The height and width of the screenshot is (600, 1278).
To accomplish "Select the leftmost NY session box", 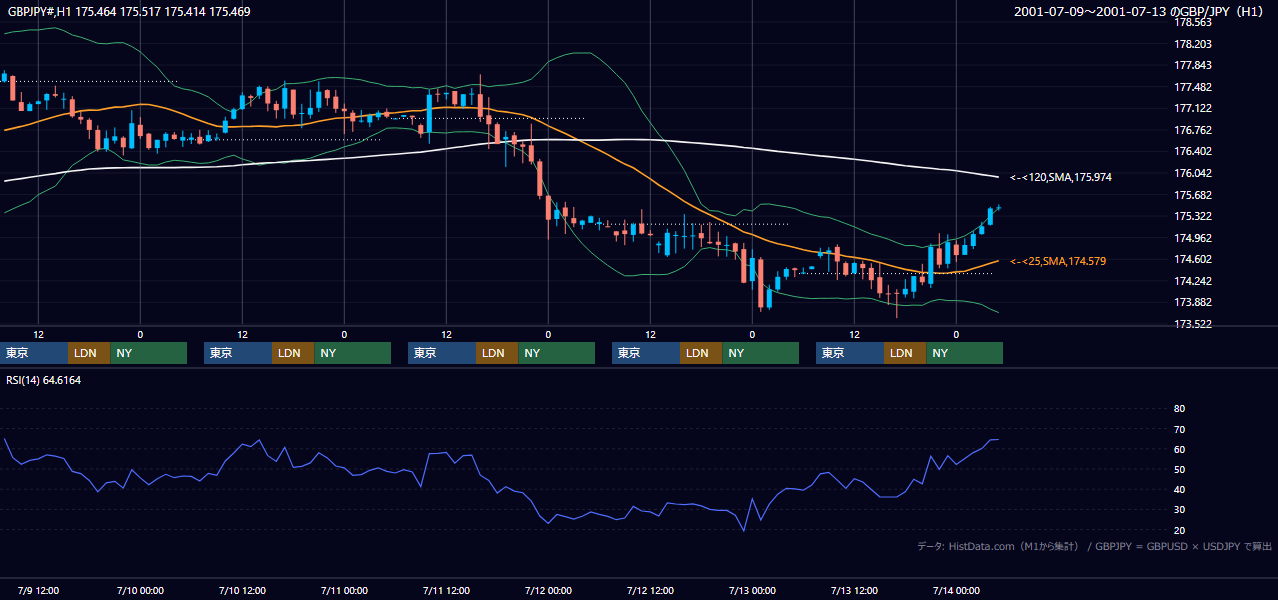I will point(148,353).
